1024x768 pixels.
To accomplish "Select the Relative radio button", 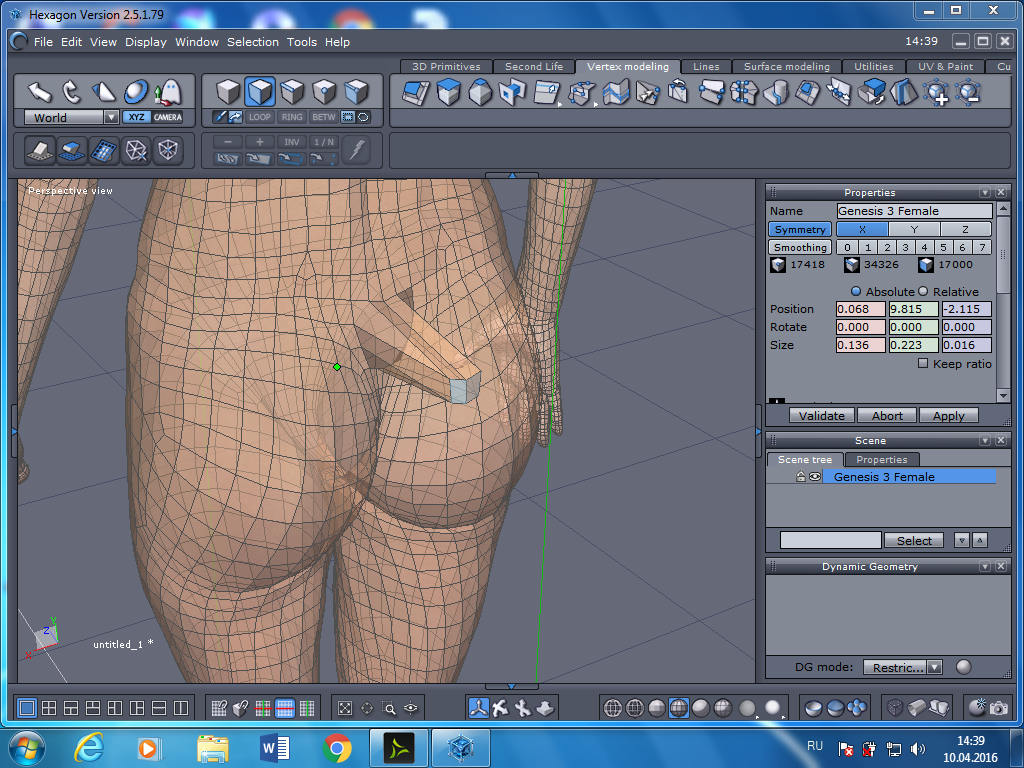I will pos(924,291).
